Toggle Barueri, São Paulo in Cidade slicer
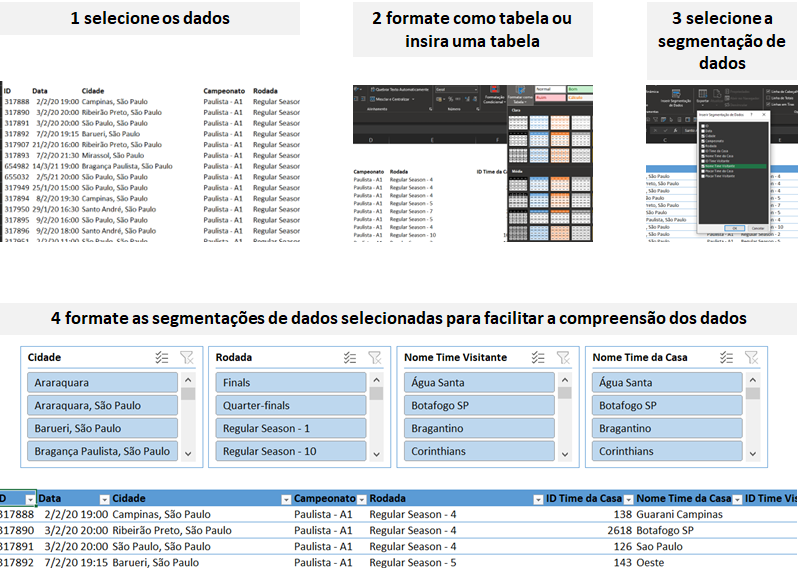The width and height of the screenshot is (801, 568). click(102, 429)
